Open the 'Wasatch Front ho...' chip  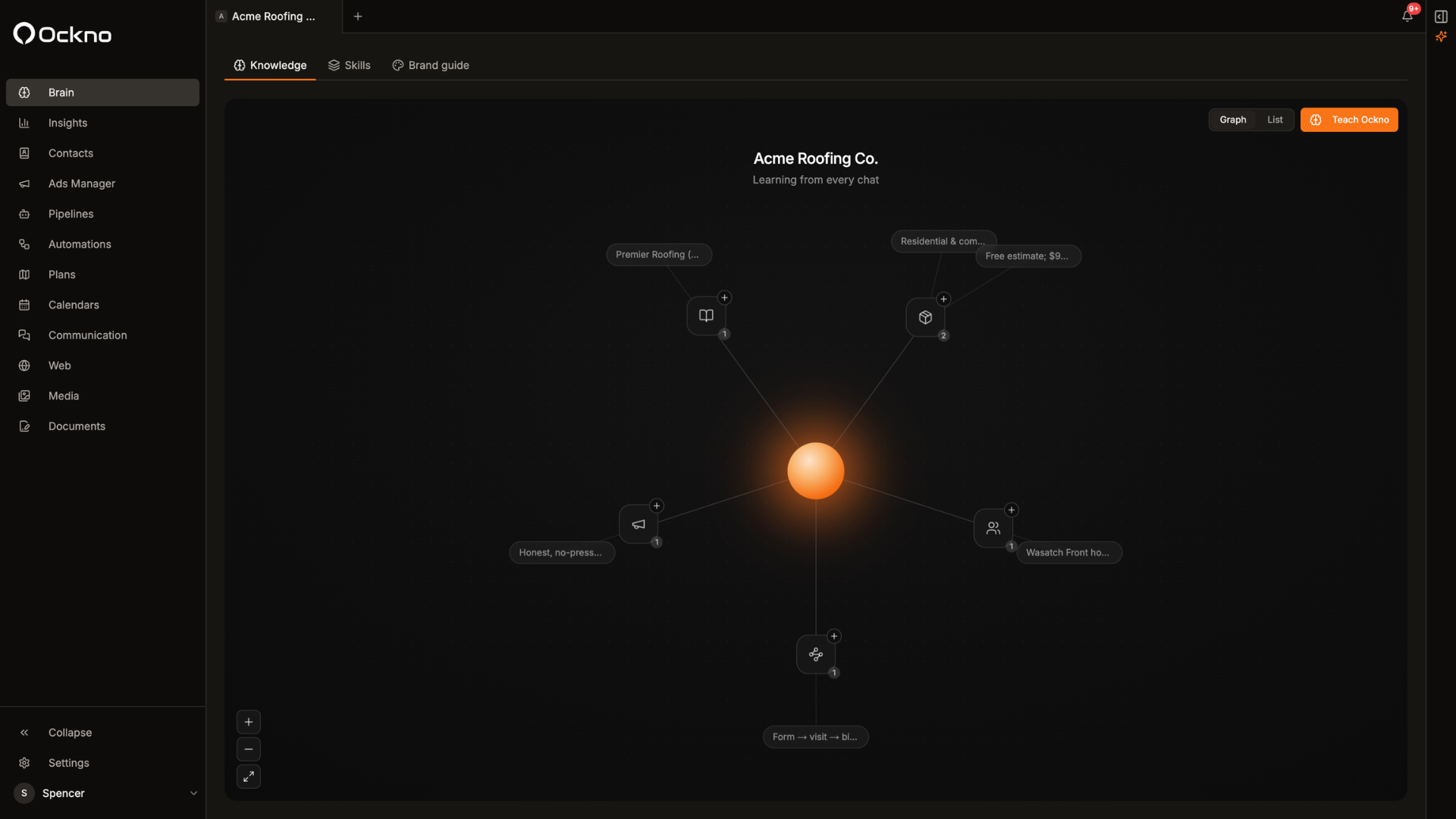[x=1068, y=553]
